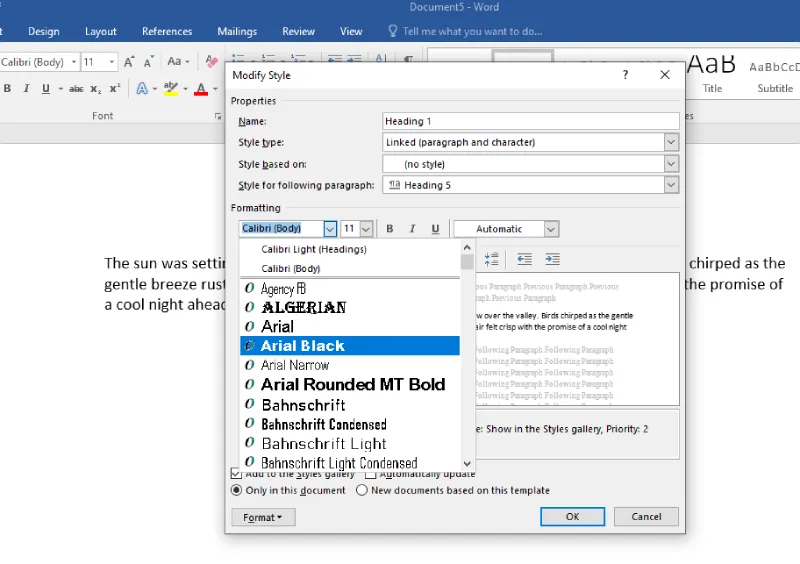Click the Tell me lightbulb icon
Image resolution: width=800 pixels, height=564 pixels.
[392, 31]
